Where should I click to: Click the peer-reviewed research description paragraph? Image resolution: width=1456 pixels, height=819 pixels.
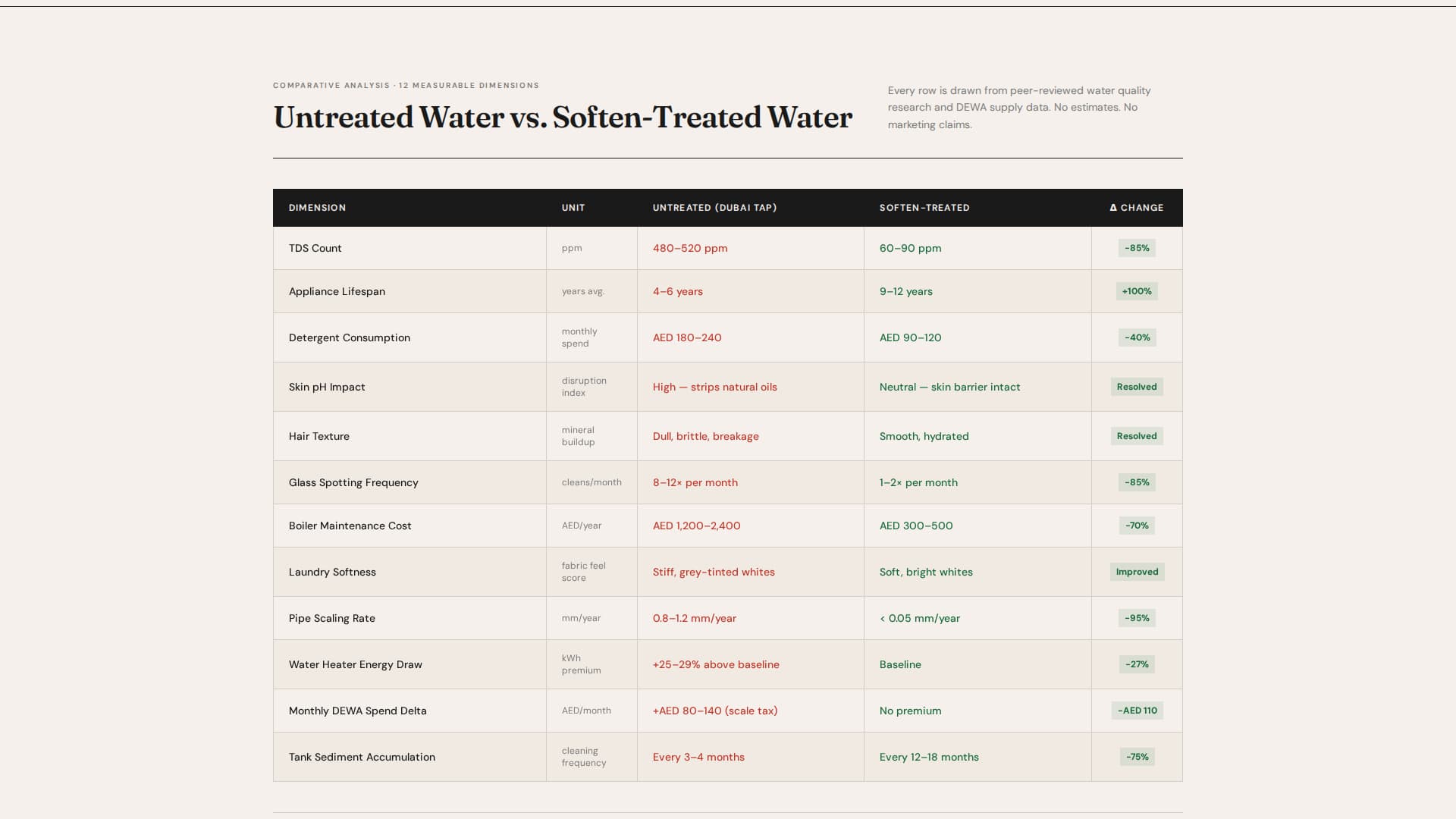(1020, 108)
